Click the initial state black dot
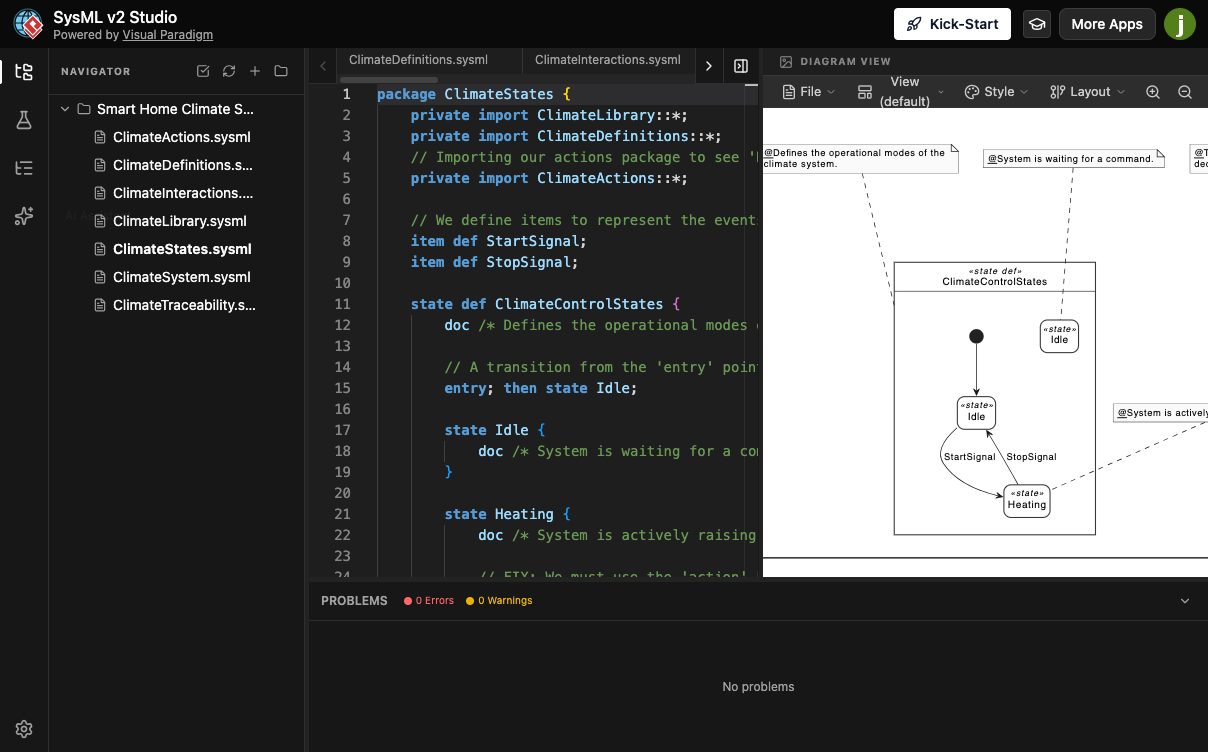 coord(976,336)
